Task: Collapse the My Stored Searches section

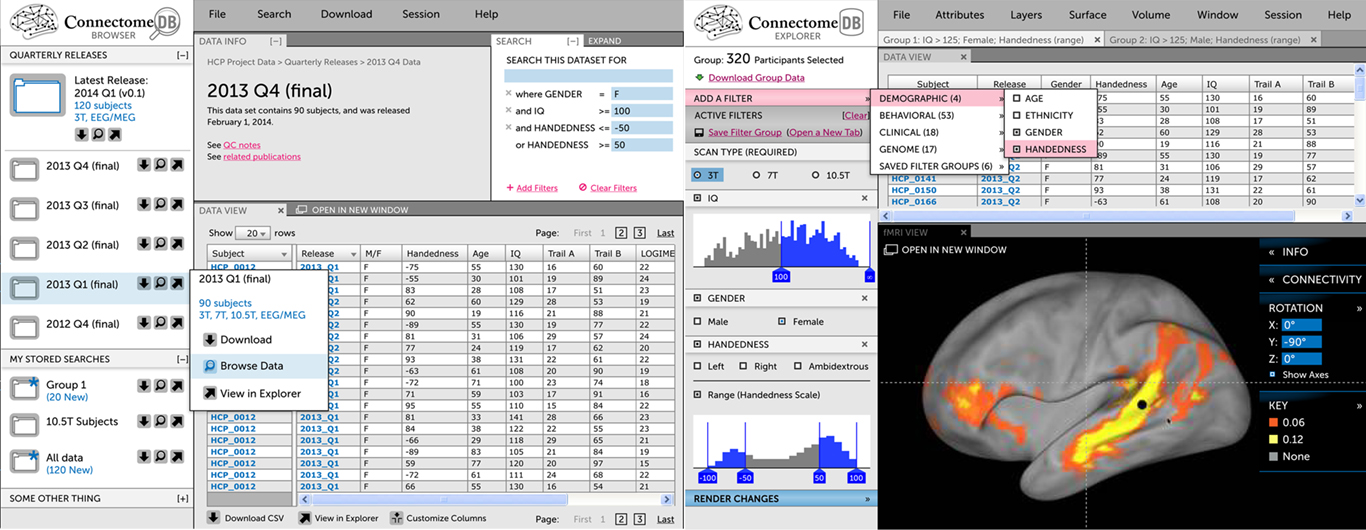Action: (x=182, y=358)
